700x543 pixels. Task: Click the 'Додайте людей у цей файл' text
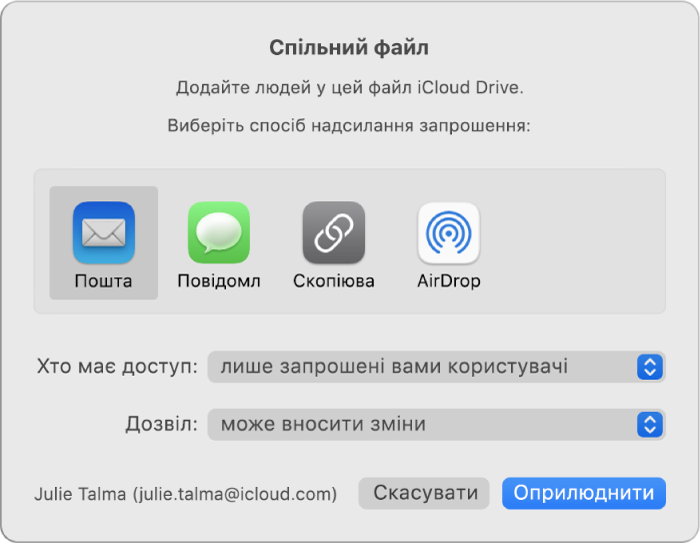349,88
